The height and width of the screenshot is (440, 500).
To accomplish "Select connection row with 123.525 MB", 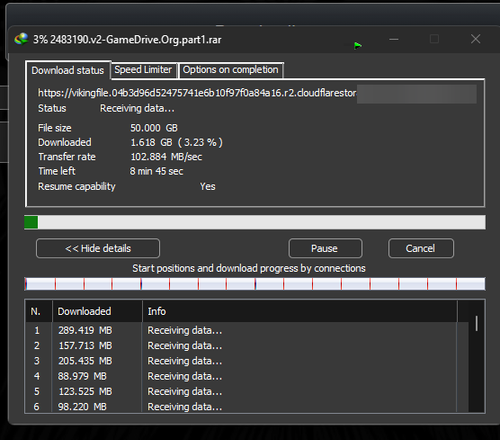I will [247, 392].
